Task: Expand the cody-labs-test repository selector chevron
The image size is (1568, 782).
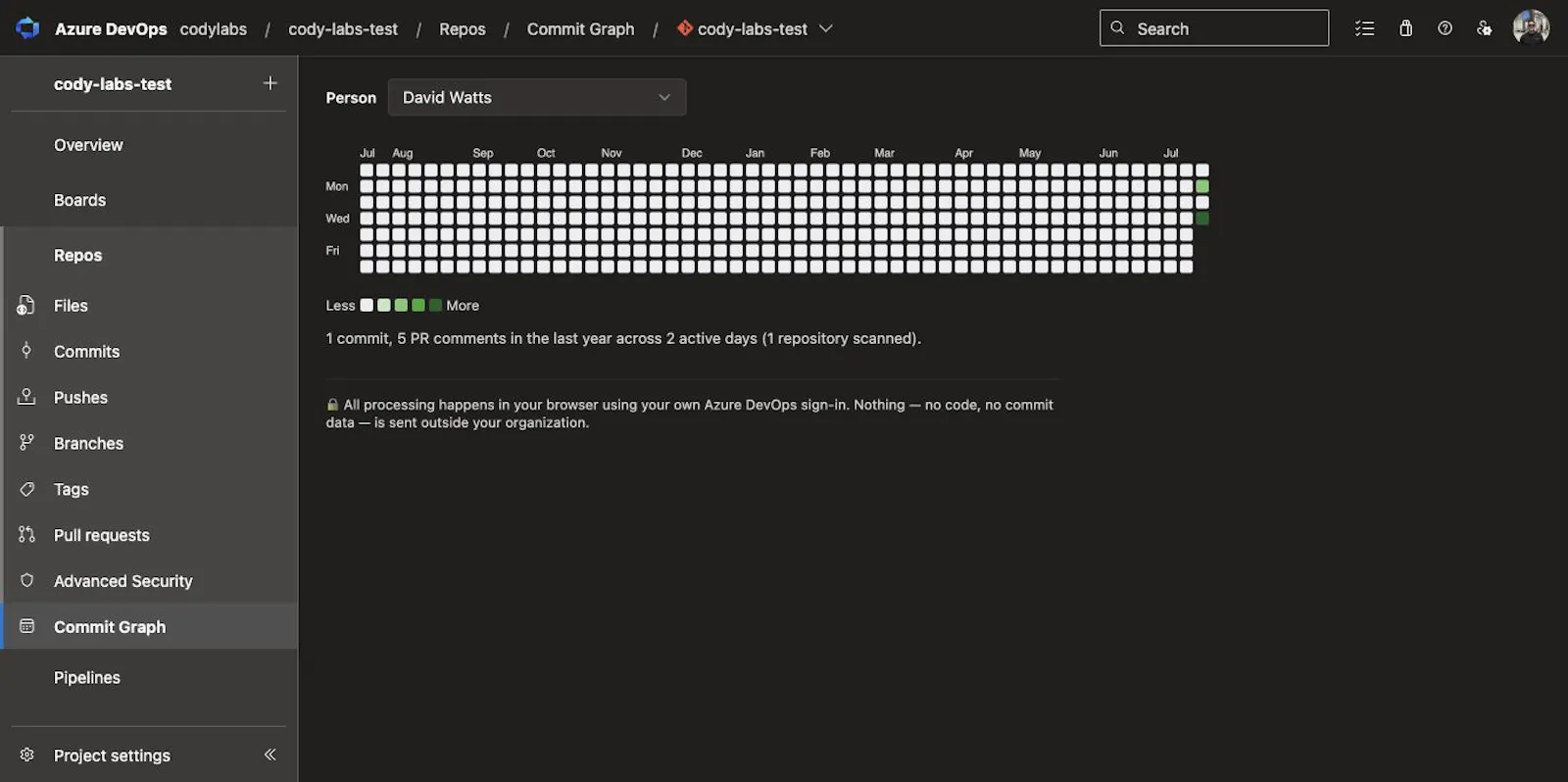Action: tap(826, 28)
